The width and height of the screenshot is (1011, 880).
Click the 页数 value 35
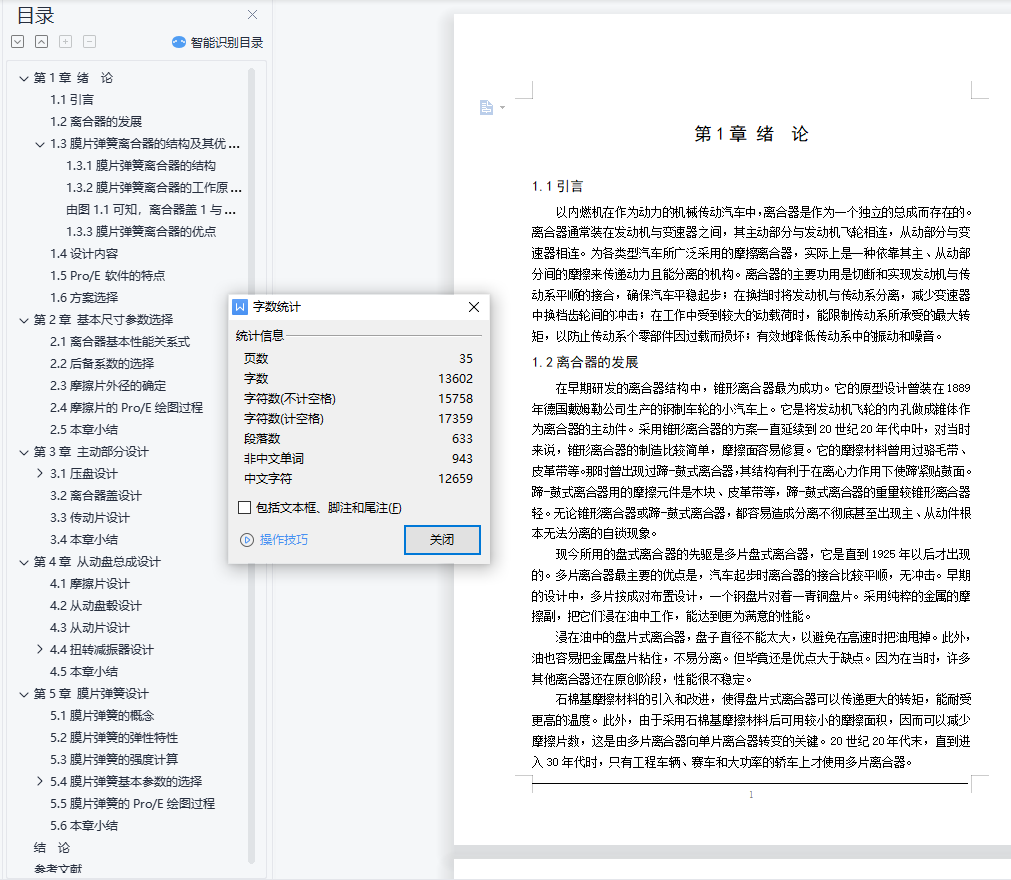(466, 359)
